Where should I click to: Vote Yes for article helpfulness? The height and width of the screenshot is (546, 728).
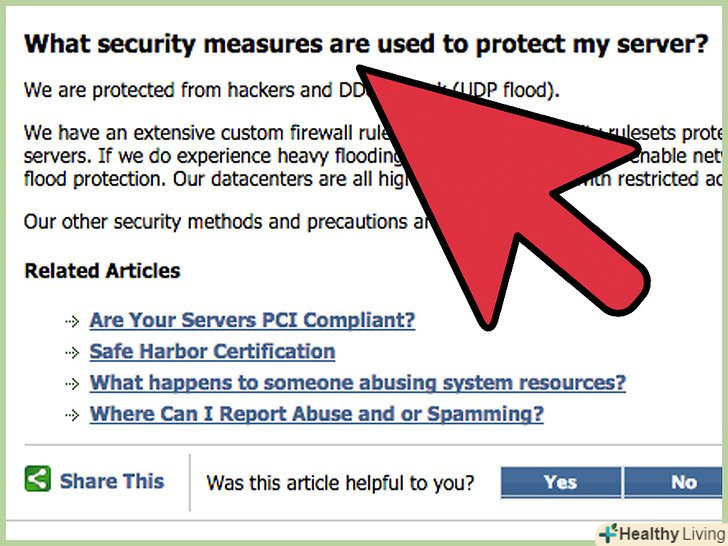pyautogui.click(x=560, y=482)
